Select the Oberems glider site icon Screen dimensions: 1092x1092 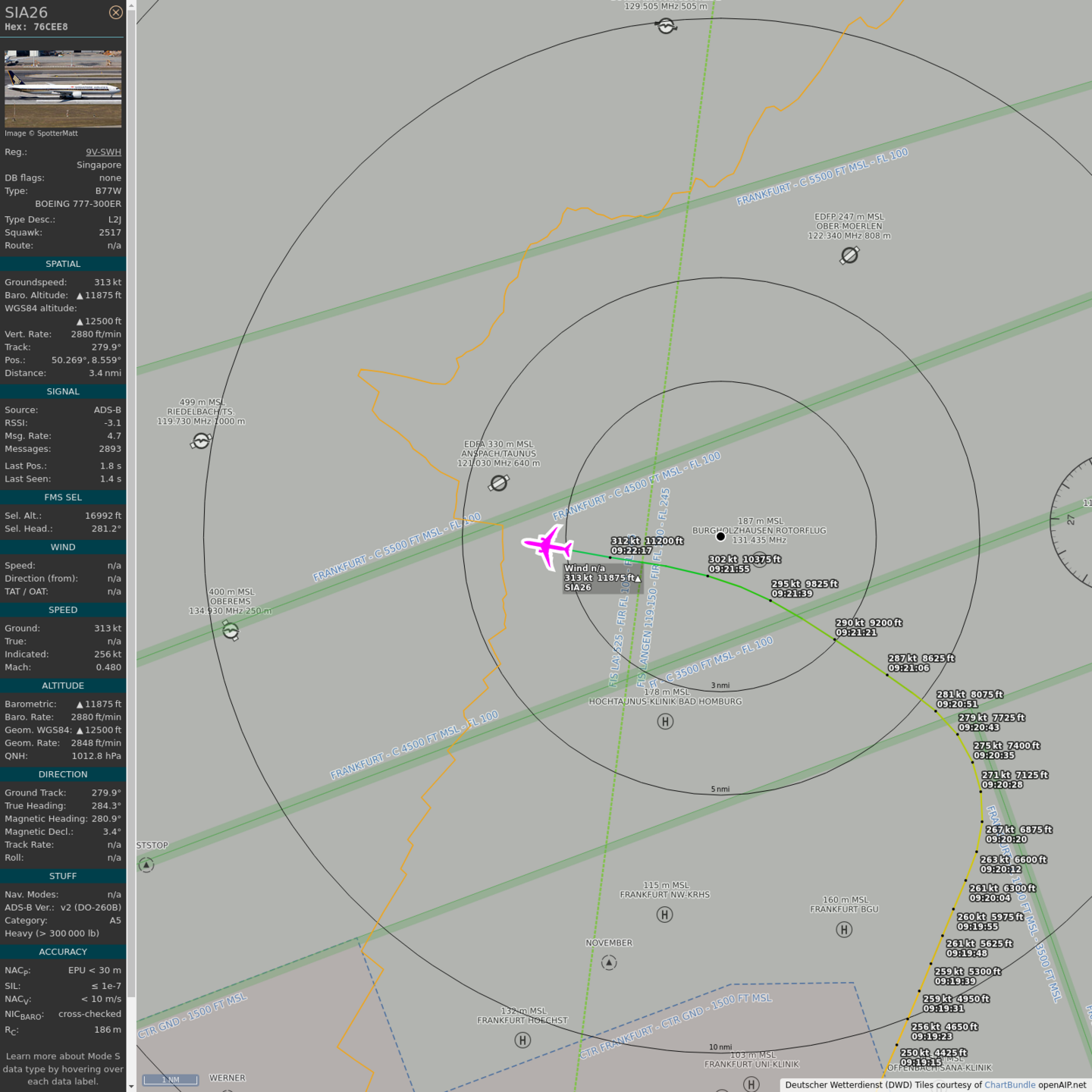pos(231,630)
